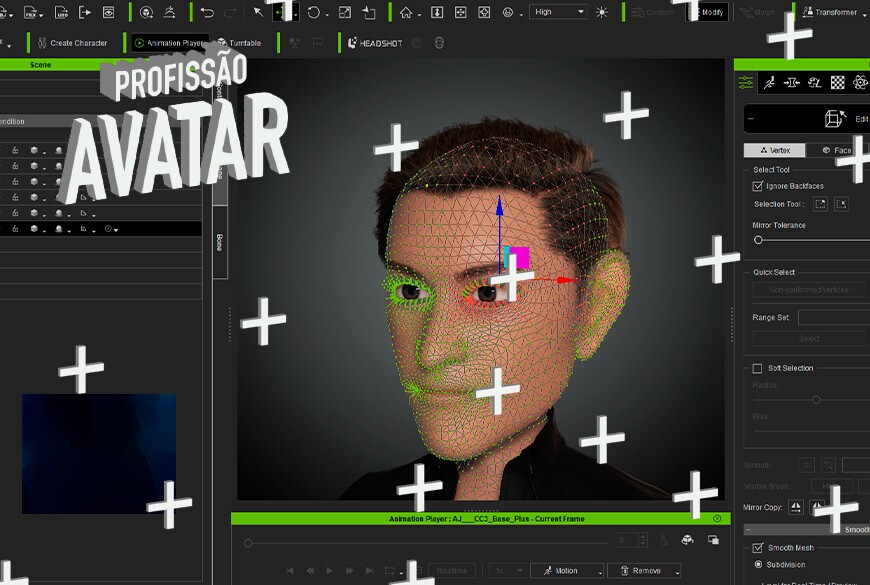Image resolution: width=870 pixels, height=585 pixels.
Task: Expand the 1x playback speed dropdown
Action: 508,571
